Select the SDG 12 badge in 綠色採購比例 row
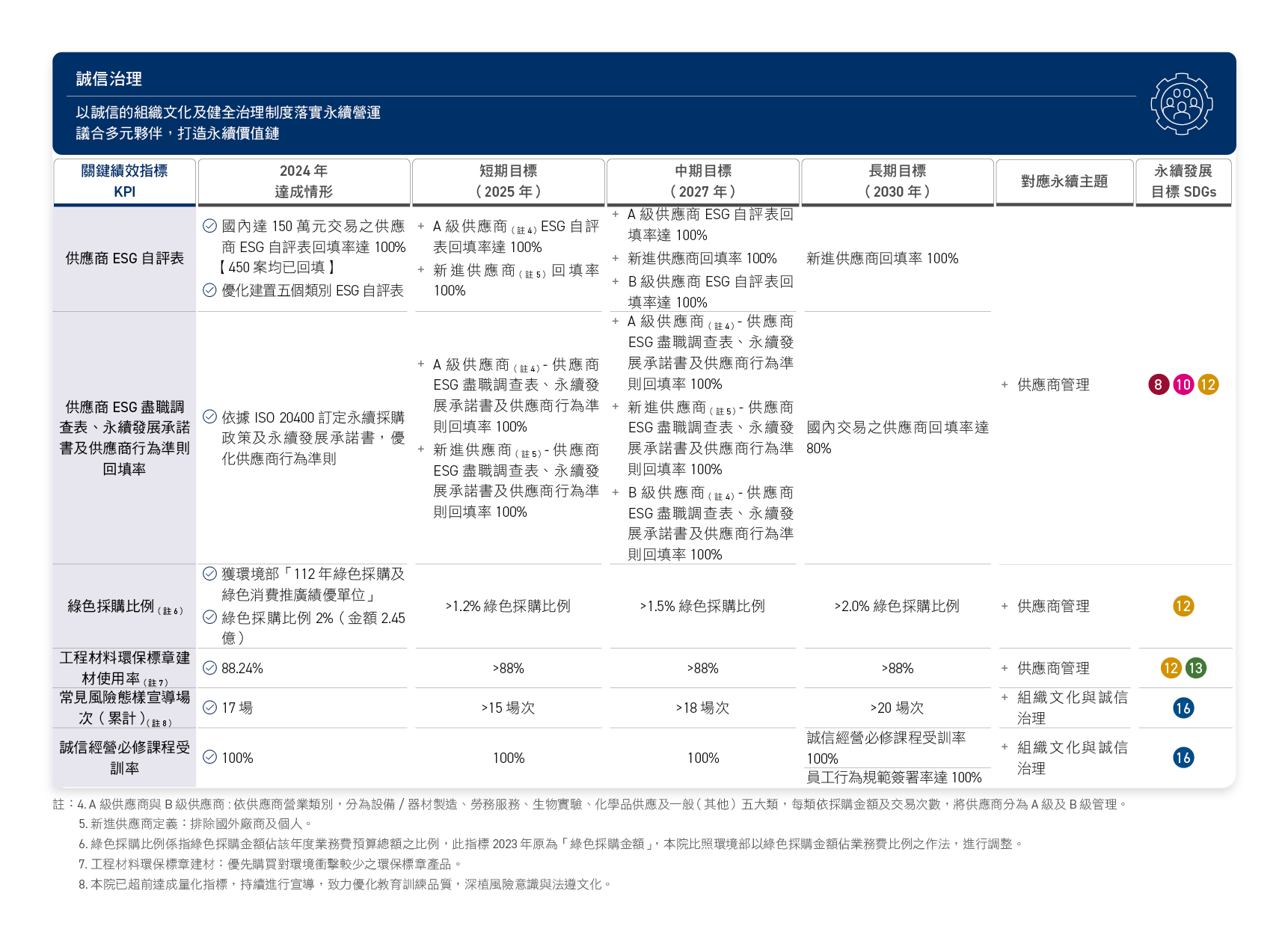Screen dimensions: 1288x935 [1183, 607]
